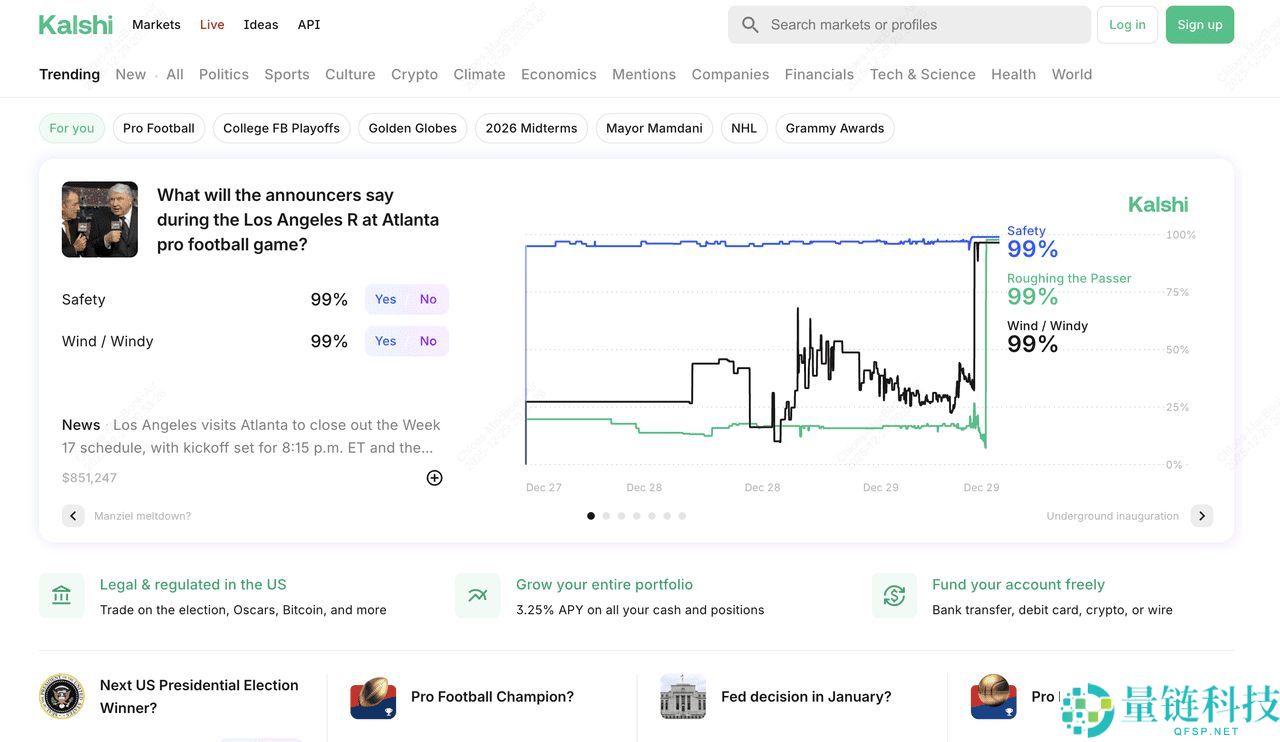The width and height of the screenshot is (1280, 742).
Task: Switch to the Culture tab
Action: point(350,74)
